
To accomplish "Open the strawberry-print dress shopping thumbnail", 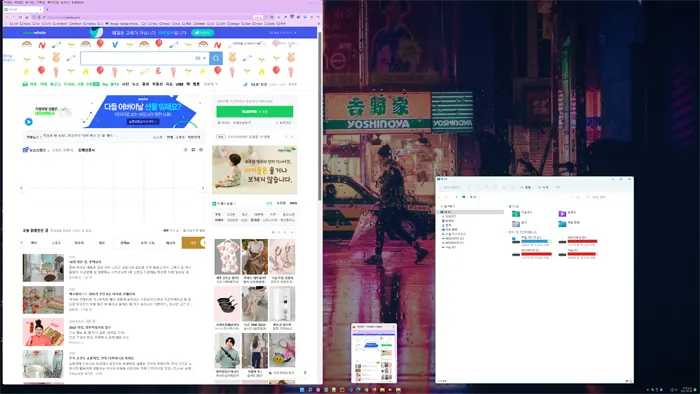I will (x=228, y=257).
